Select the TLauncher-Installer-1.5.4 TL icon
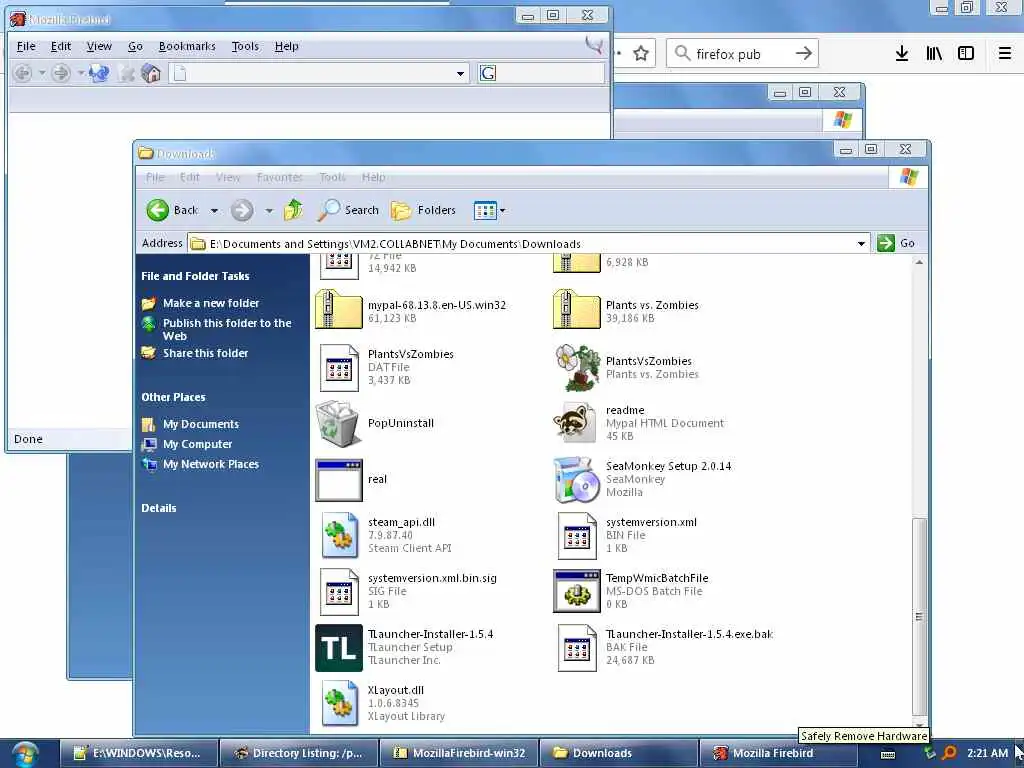Image resolution: width=1024 pixels, height=768 pixels. [x=338, y=648]
